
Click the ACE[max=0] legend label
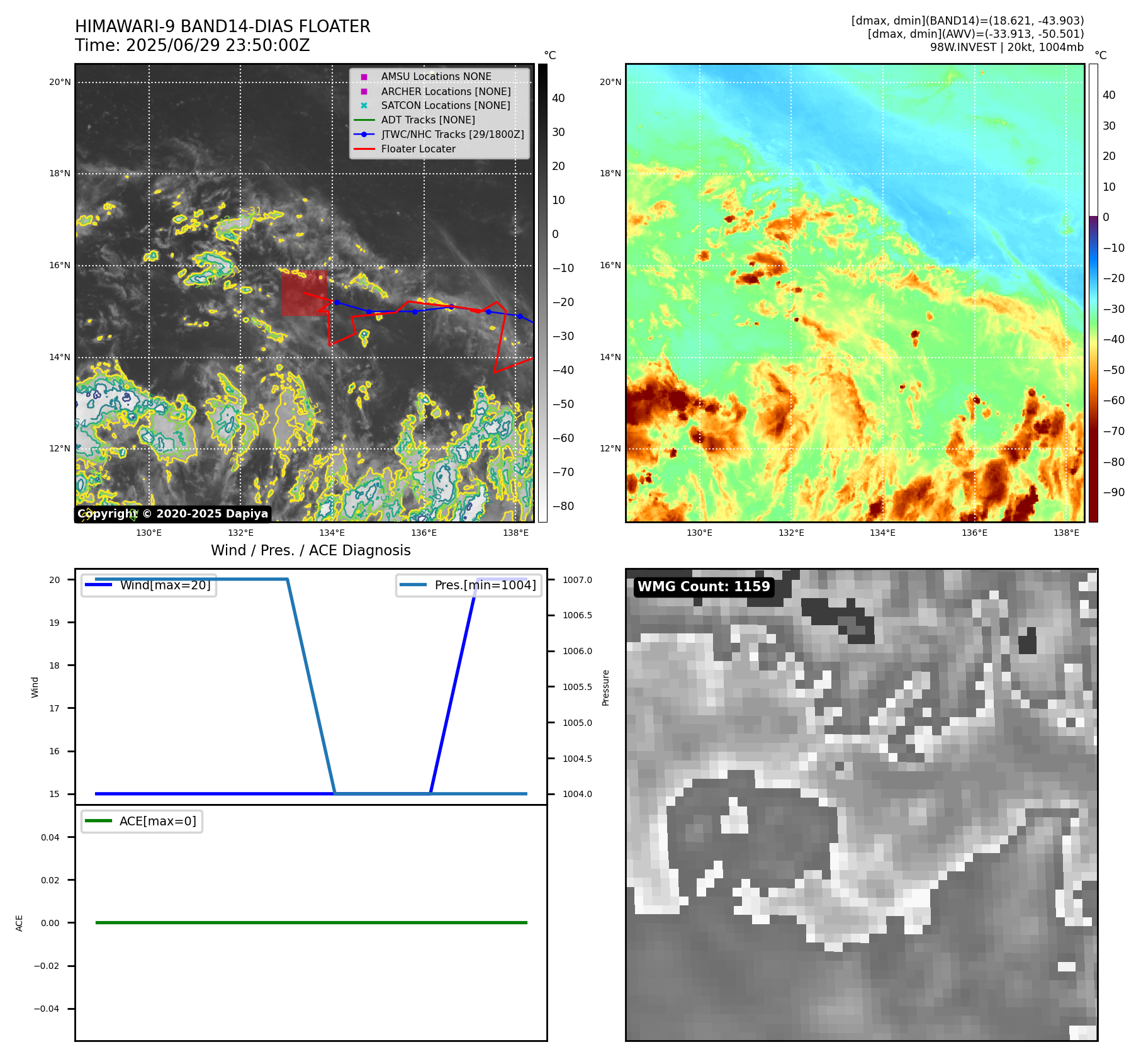click(x=158, y=821)
